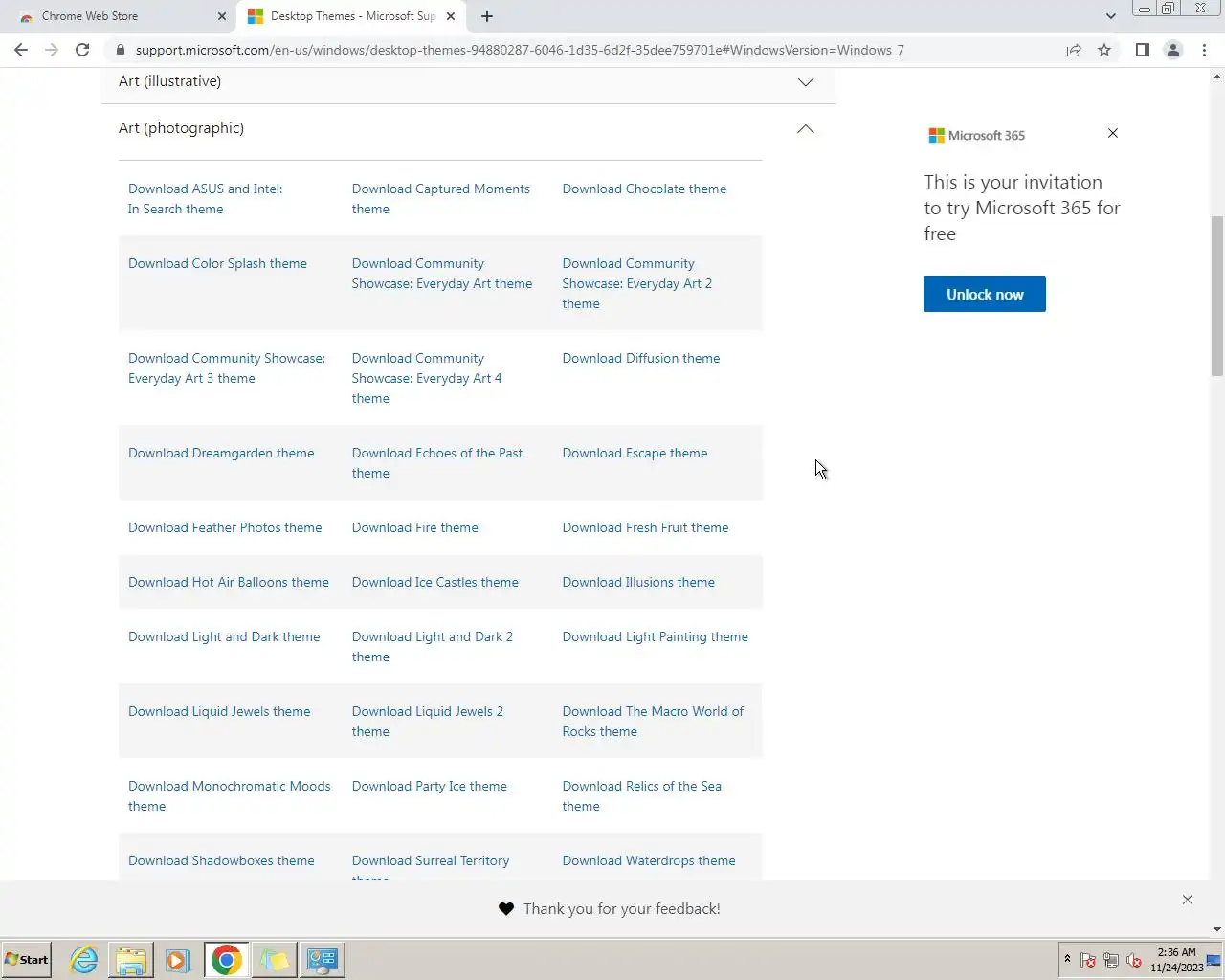Open Download Ice Castles theme link

tap(434, 582)
